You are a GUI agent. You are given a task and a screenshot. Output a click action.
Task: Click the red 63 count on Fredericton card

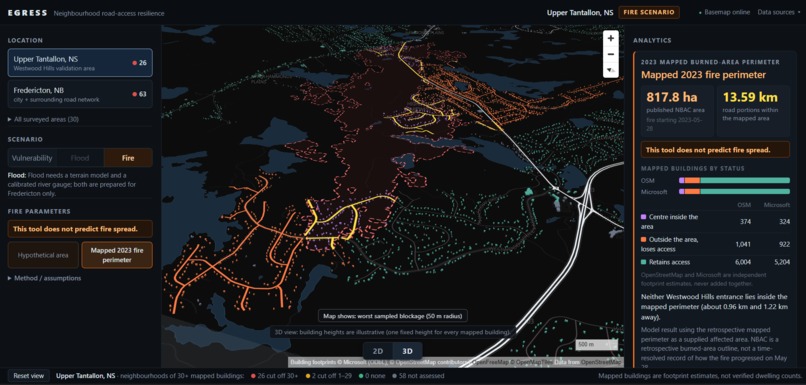(139, 94)
